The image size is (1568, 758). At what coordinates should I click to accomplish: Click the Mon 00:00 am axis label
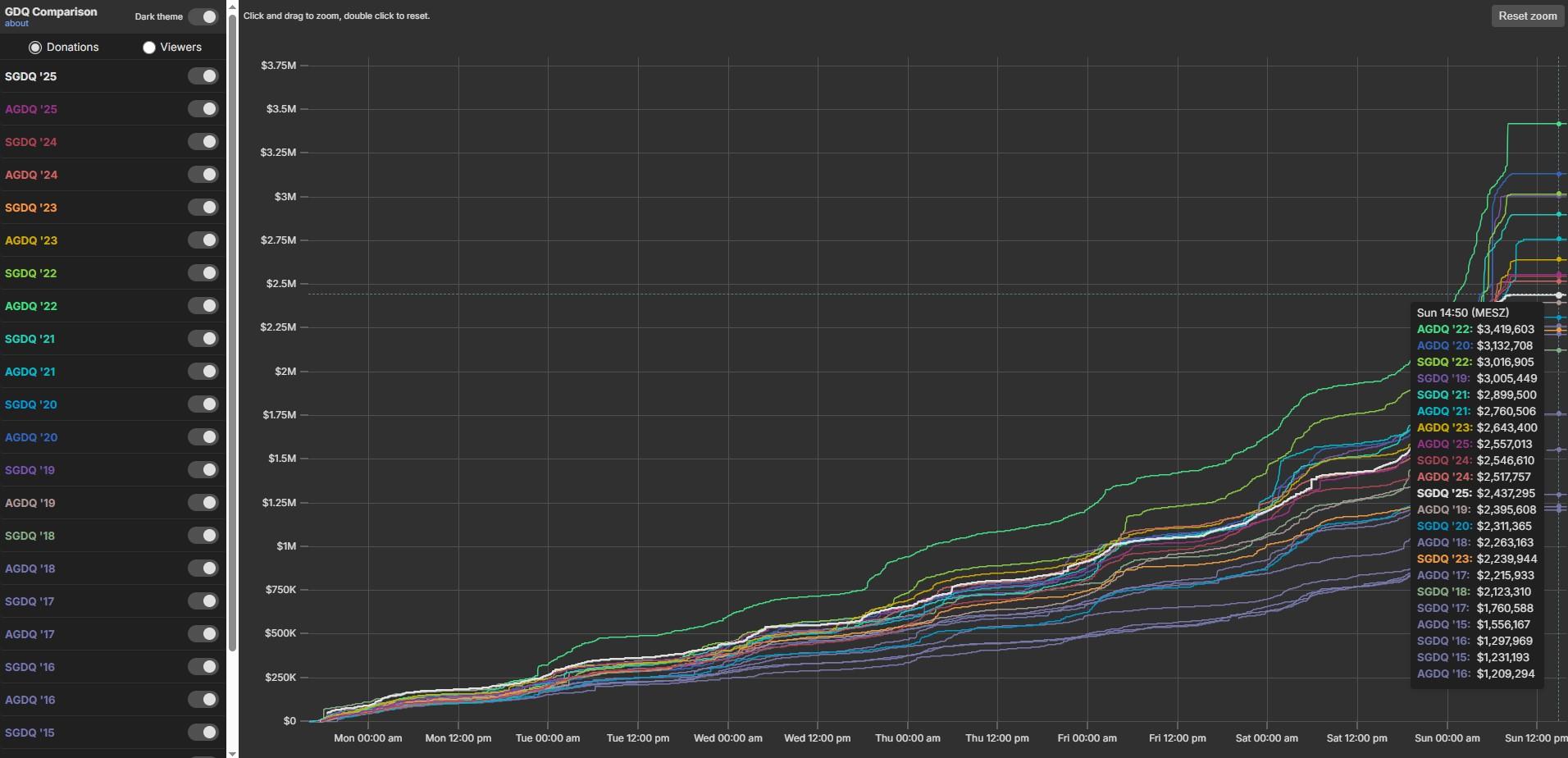368,738
